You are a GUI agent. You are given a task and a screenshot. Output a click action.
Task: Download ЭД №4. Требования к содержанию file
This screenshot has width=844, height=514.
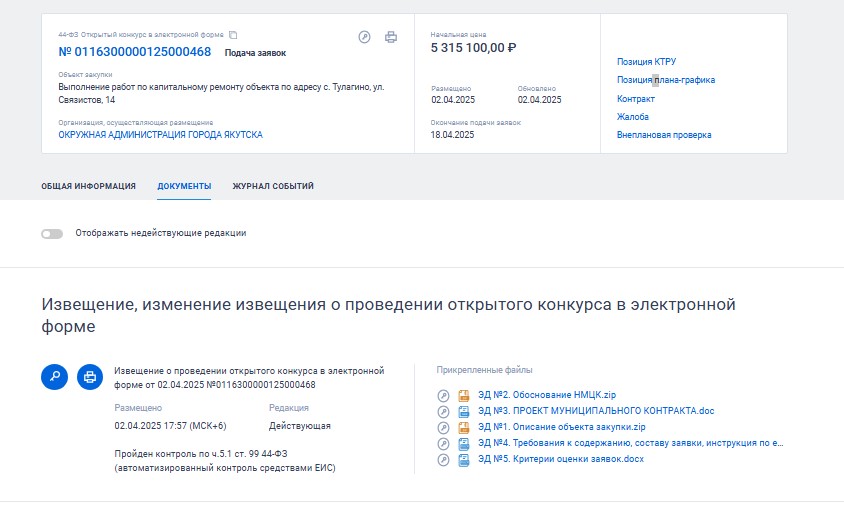630,443
